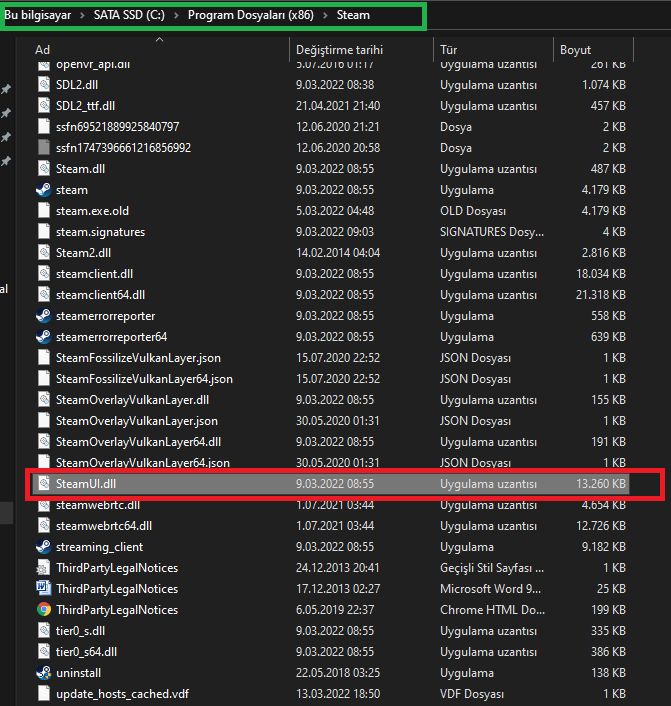Screen dimensions: 671x706
Task: Expand the chevron after SATA SSD (C:)
Action: click(x=176, y=15)
